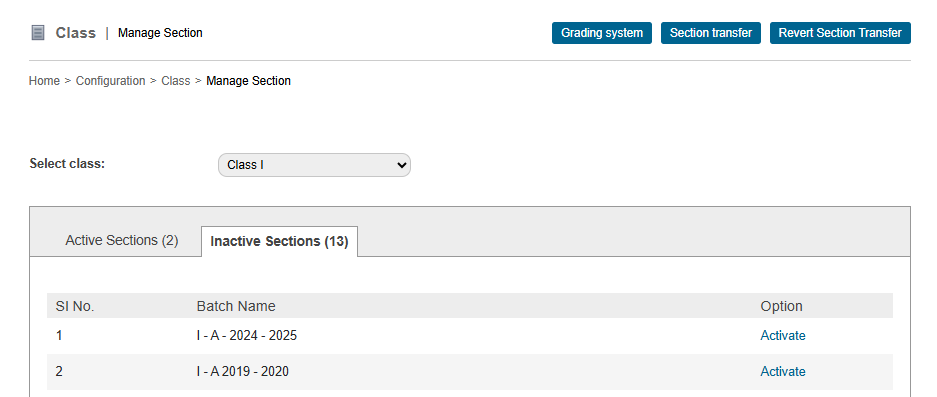Click the Option column header
Image resolution: width=937 pixels, height=397 pixels.
(x=782, y=307)
